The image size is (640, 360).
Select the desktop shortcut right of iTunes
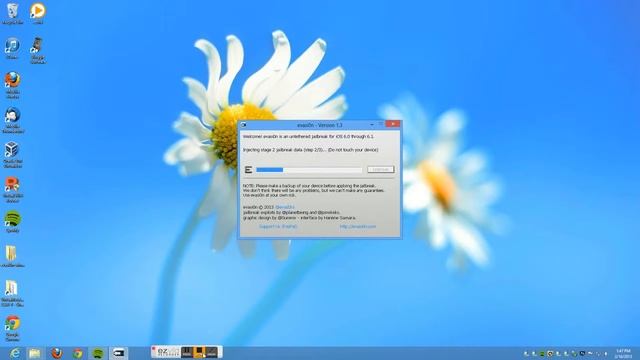pyautogui.click(x=38, y=50)
